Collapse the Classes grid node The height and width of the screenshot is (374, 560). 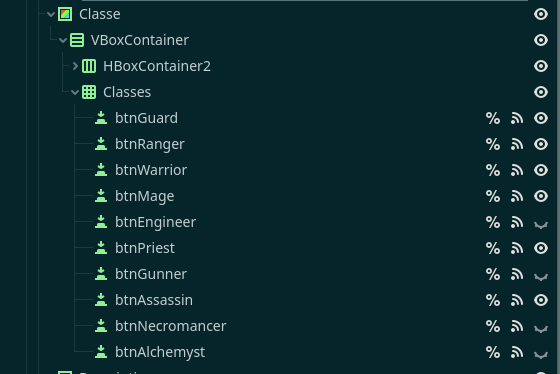(x=75, y=93)
